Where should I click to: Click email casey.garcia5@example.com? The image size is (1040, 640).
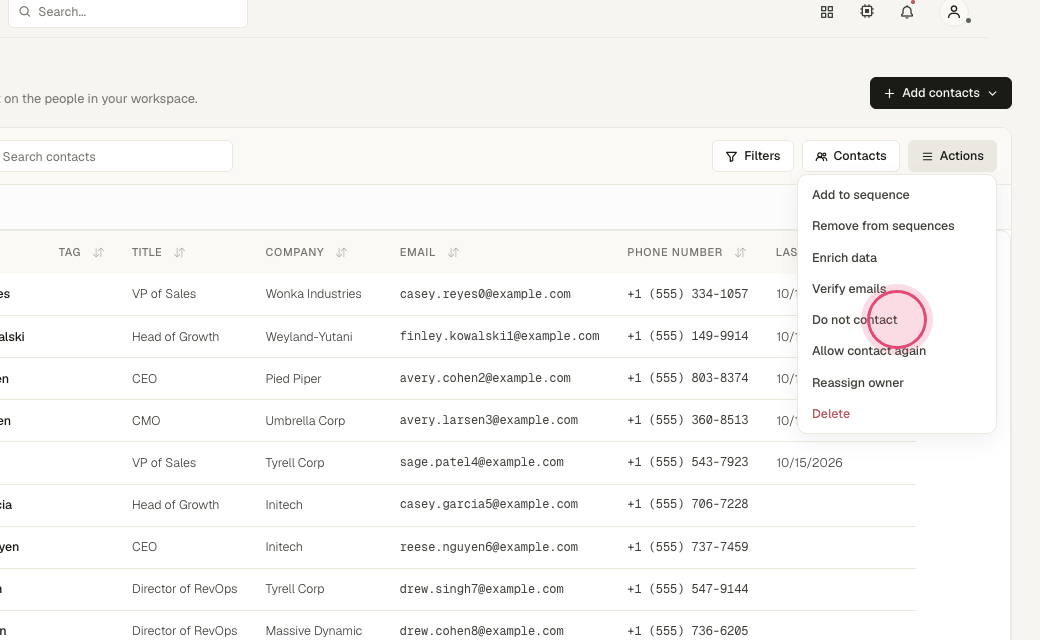489,505
